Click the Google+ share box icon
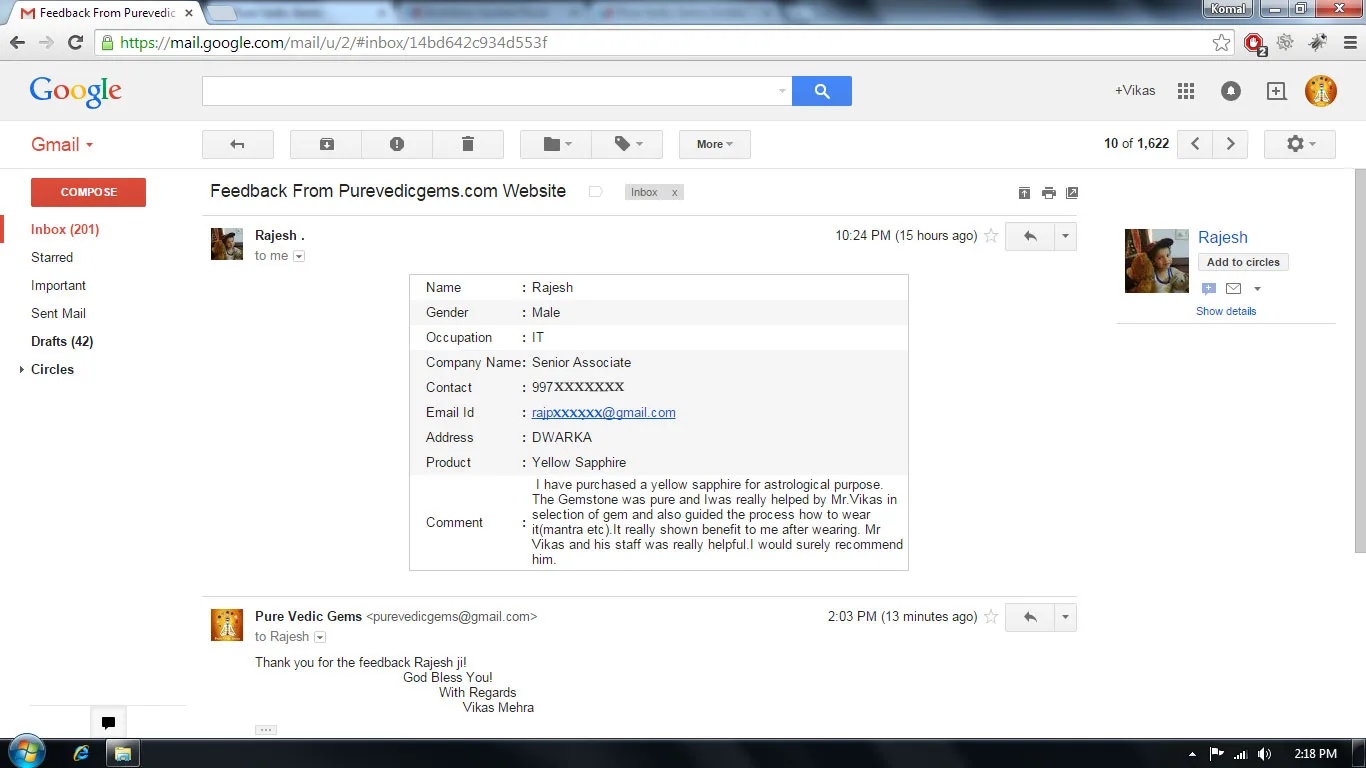The width and height of the screenshot is (1366, 768). (x=1276, y=91)
